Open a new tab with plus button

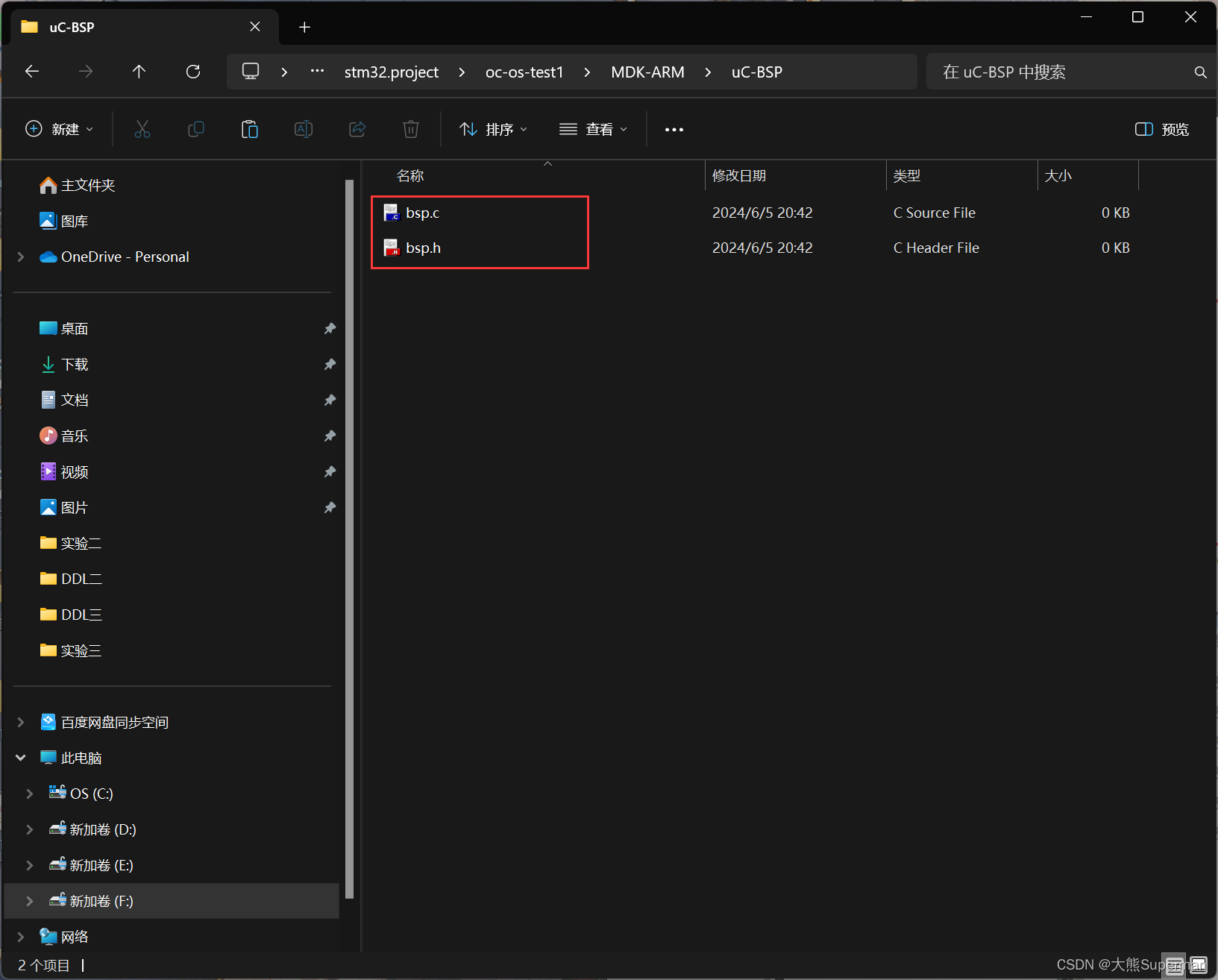tap(304, 28)
